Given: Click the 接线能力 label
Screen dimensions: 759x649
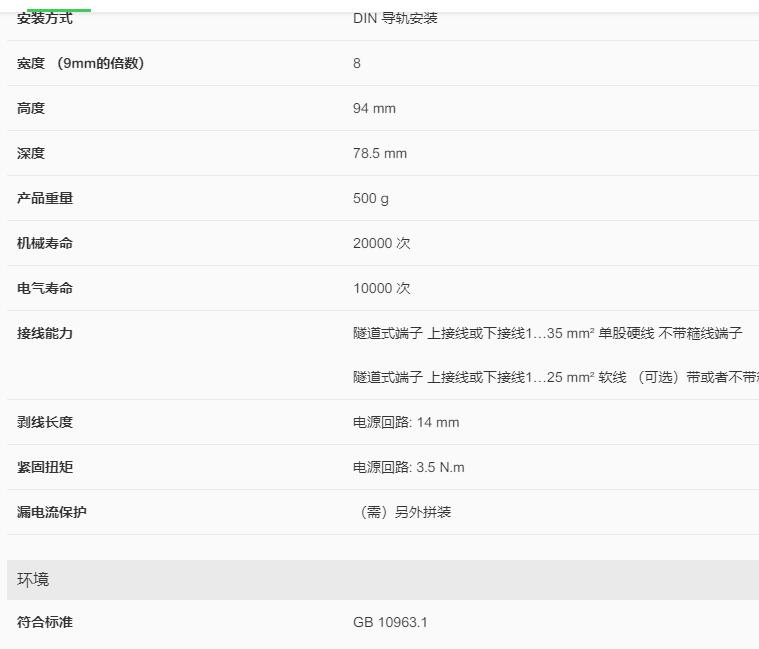Looking at the screenshot, I should click(45, 333).
